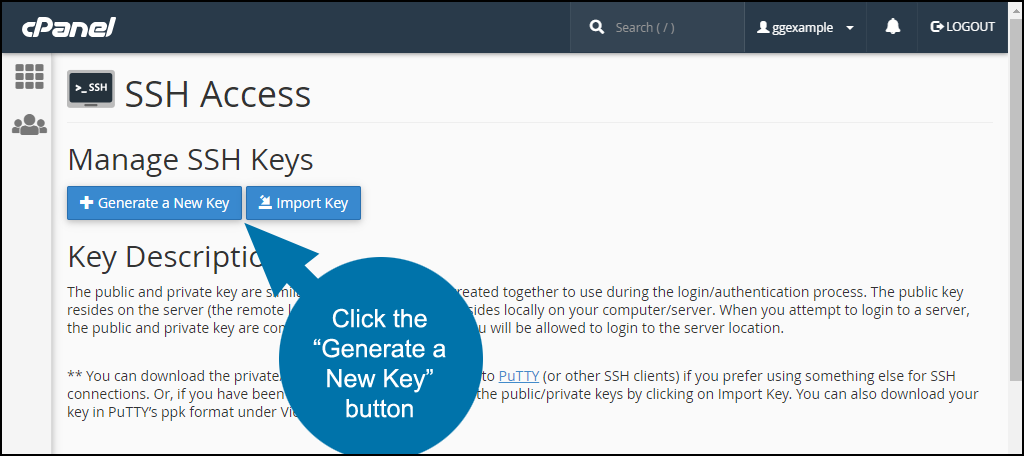Click the magnifying glass search icon
1024x456 pixels.
pos(596,27)
